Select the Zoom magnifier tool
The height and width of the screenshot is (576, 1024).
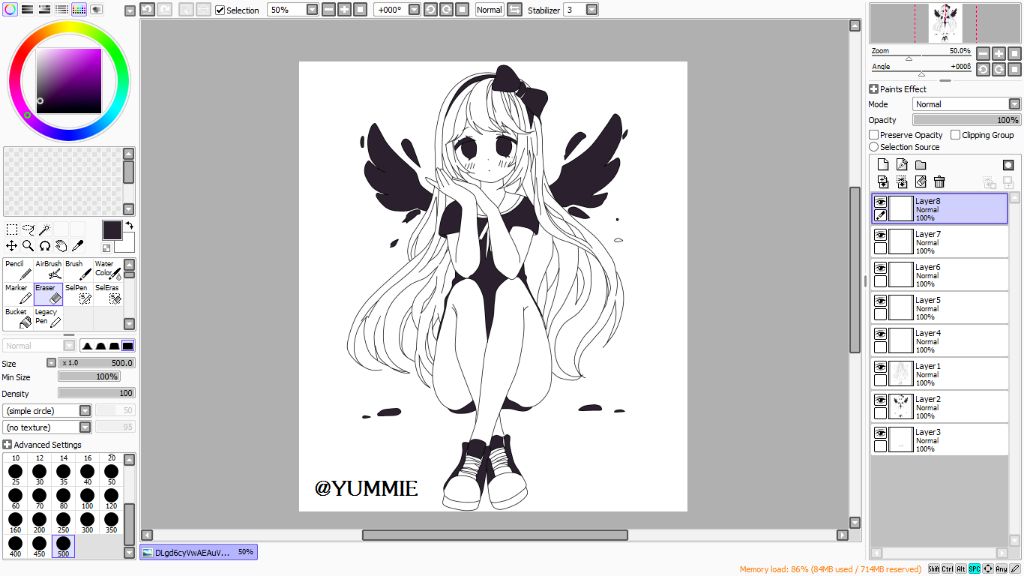(x=28, y=246)
